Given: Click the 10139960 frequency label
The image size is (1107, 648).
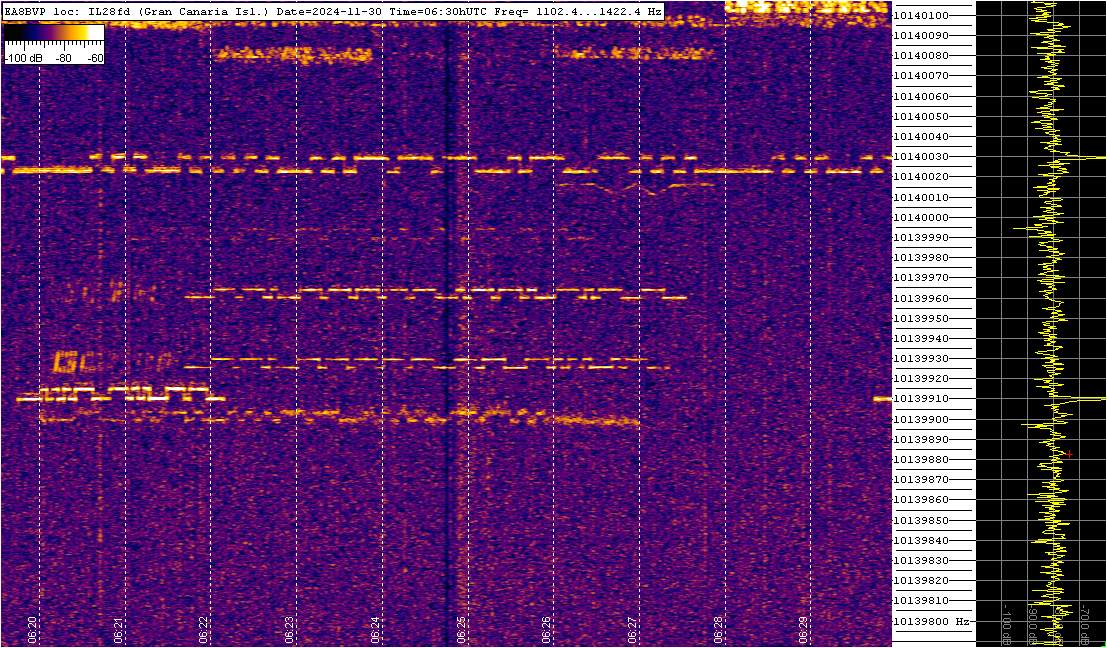Looking at the screenshot, I should coord(921,298).
